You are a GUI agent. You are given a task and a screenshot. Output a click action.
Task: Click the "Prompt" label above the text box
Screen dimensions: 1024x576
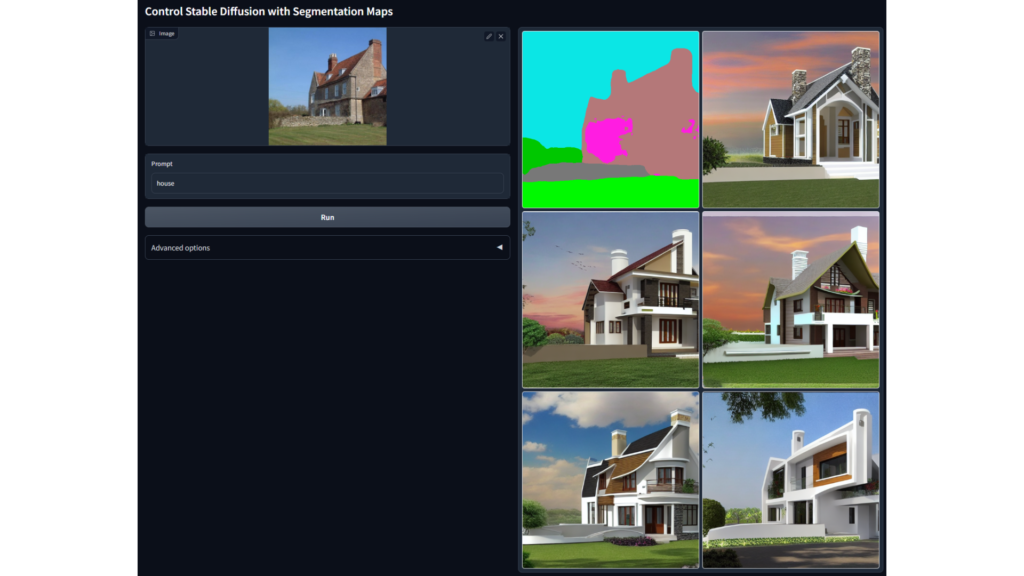pyautogui.click(x=162, y=164)
